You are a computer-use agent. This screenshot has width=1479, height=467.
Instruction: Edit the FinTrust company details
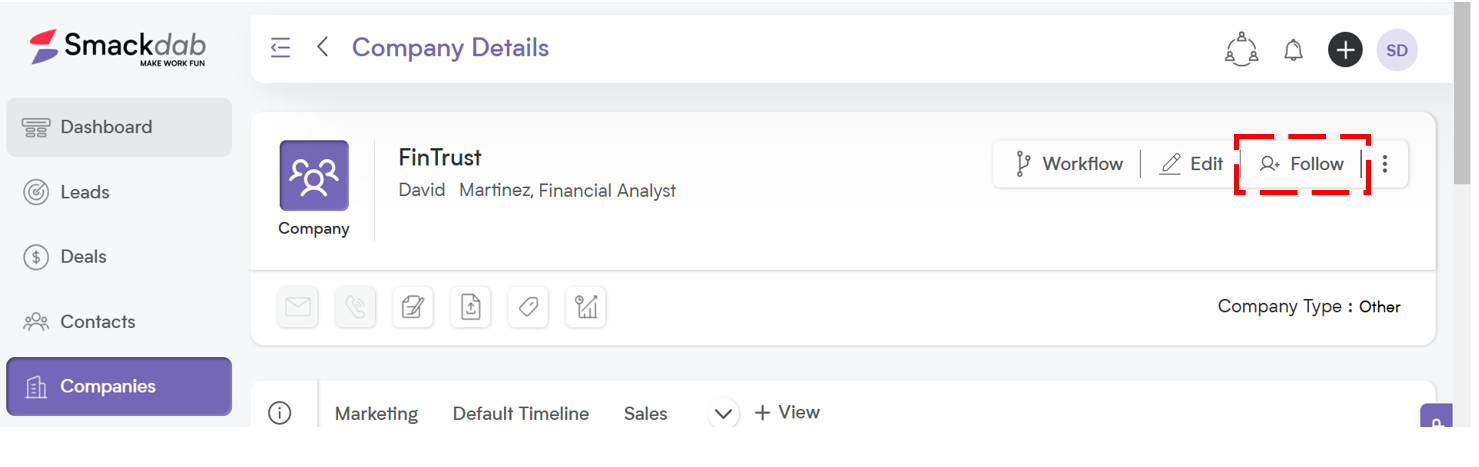tap(1191, 164)
